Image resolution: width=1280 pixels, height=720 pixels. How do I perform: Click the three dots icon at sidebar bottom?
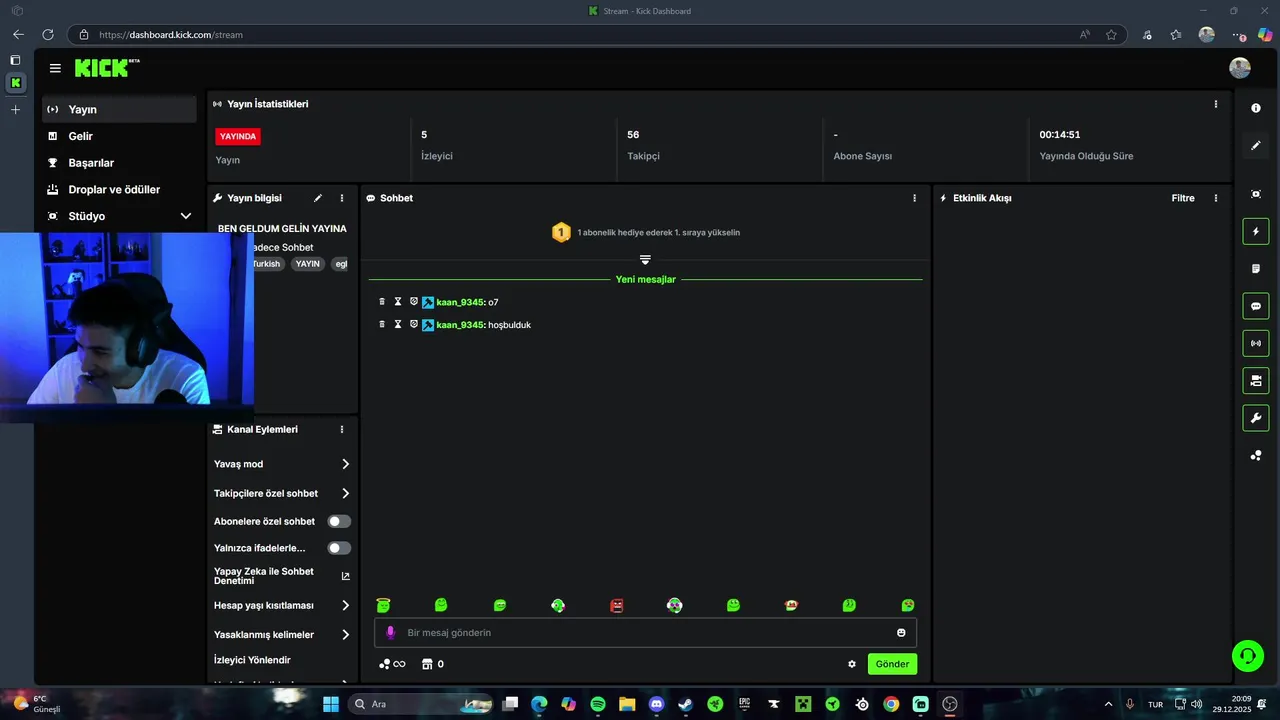[x=1256, y=455]
